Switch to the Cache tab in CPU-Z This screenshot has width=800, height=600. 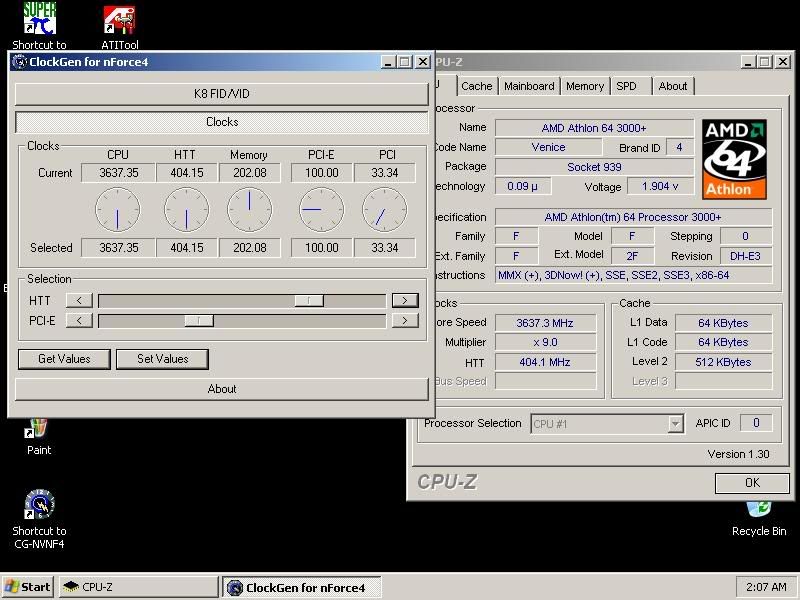[477, 86]
